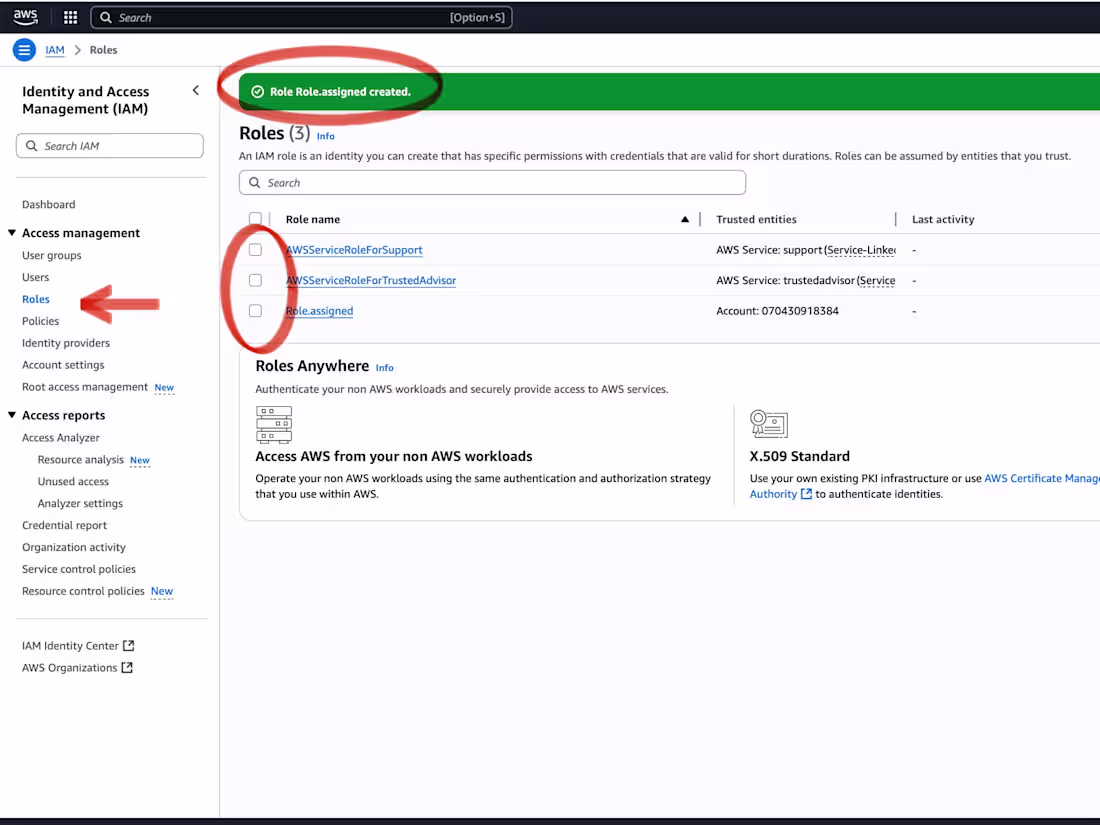Click the external link icon beside IAM Identity Center
This screenshot has width=1100, height=825.
129,645
